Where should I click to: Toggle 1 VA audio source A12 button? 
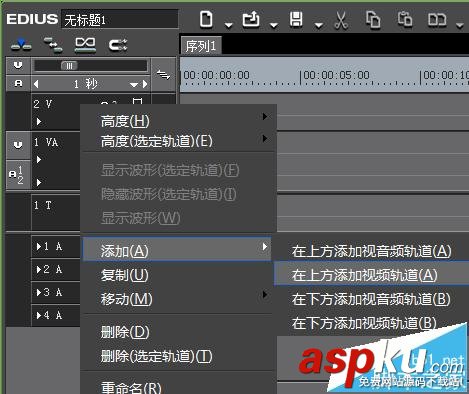tap(18, 175)
